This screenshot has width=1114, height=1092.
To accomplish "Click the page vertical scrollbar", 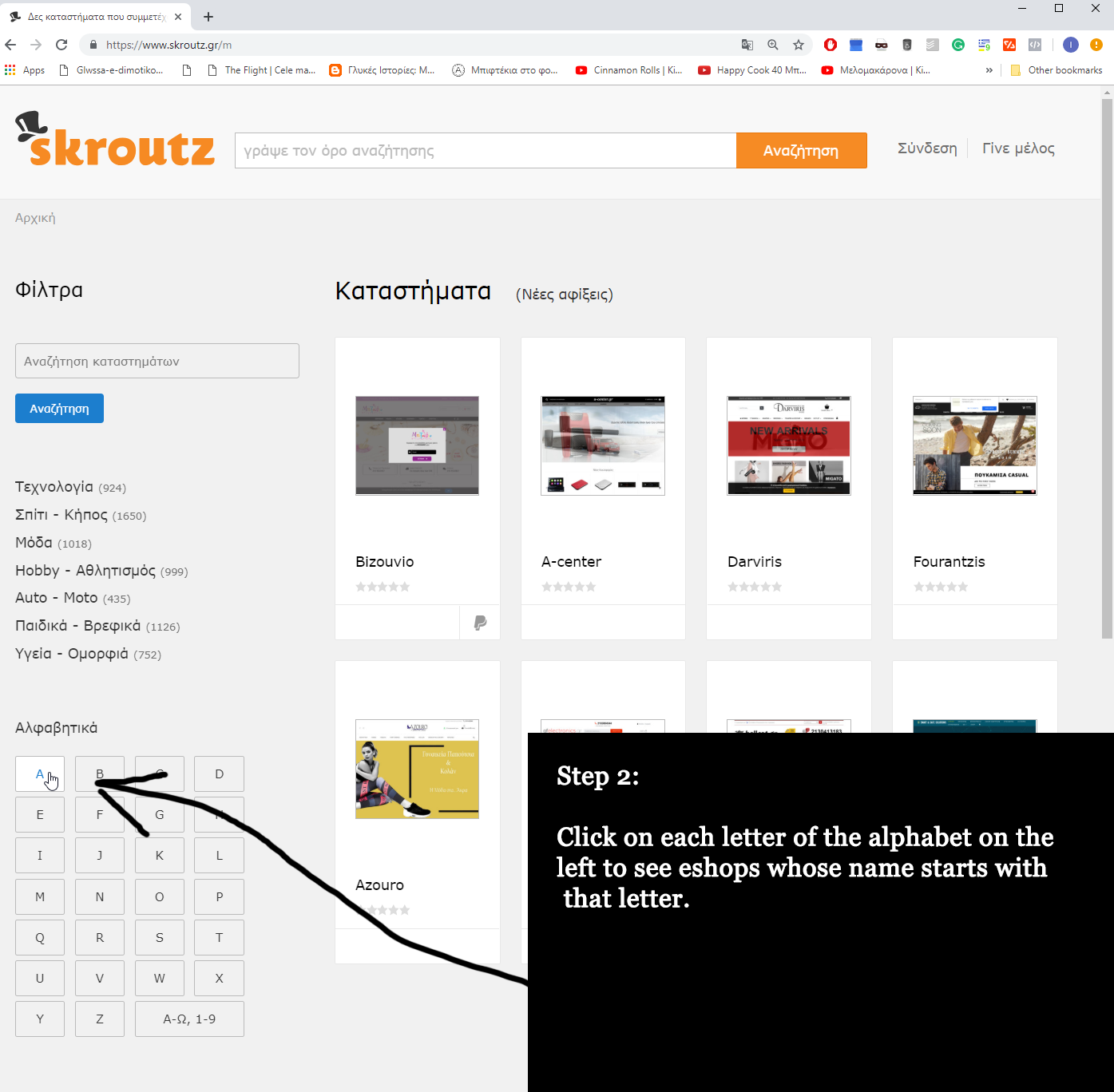I will pos(1107,367).
